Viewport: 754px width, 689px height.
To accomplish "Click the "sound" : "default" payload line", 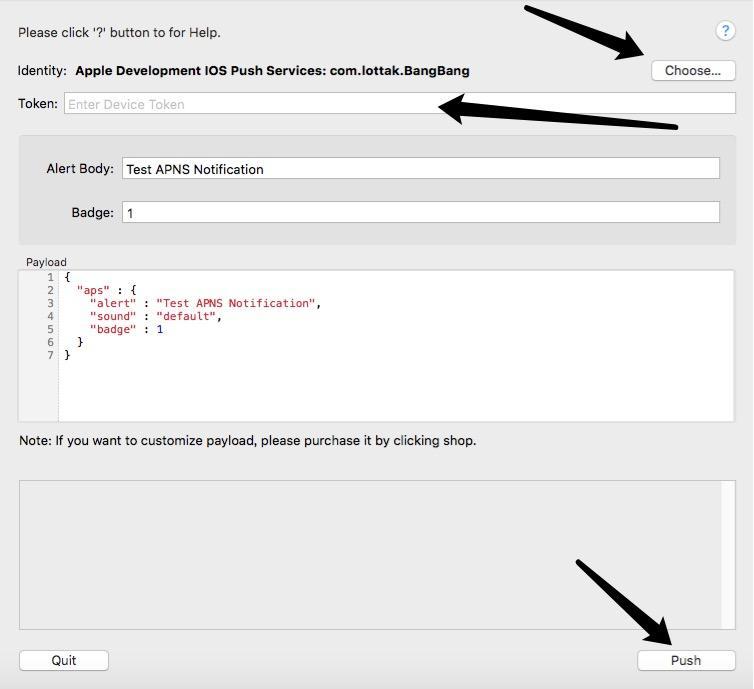I will point(155,316).
